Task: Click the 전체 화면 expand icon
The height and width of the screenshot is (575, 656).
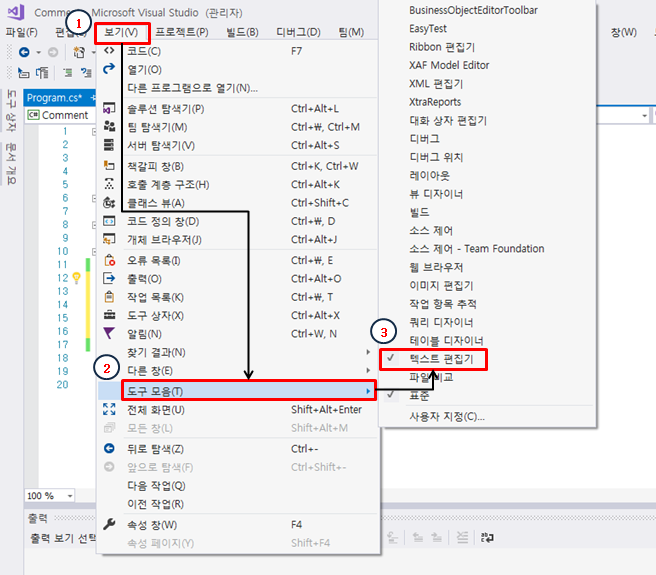Action: pos(109,409)
